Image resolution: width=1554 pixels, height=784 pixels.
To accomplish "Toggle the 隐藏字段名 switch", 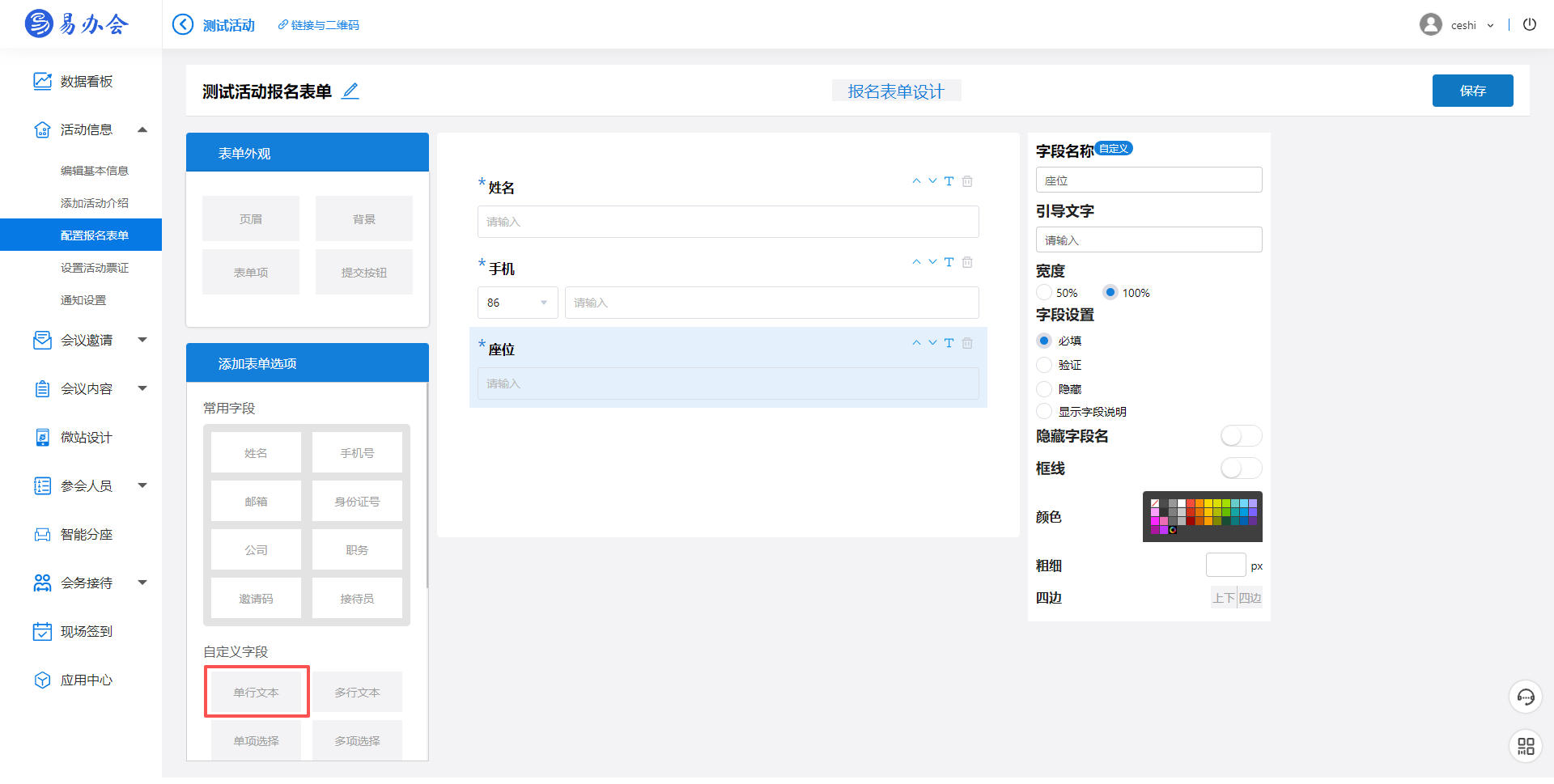I will click(1241, 436).
